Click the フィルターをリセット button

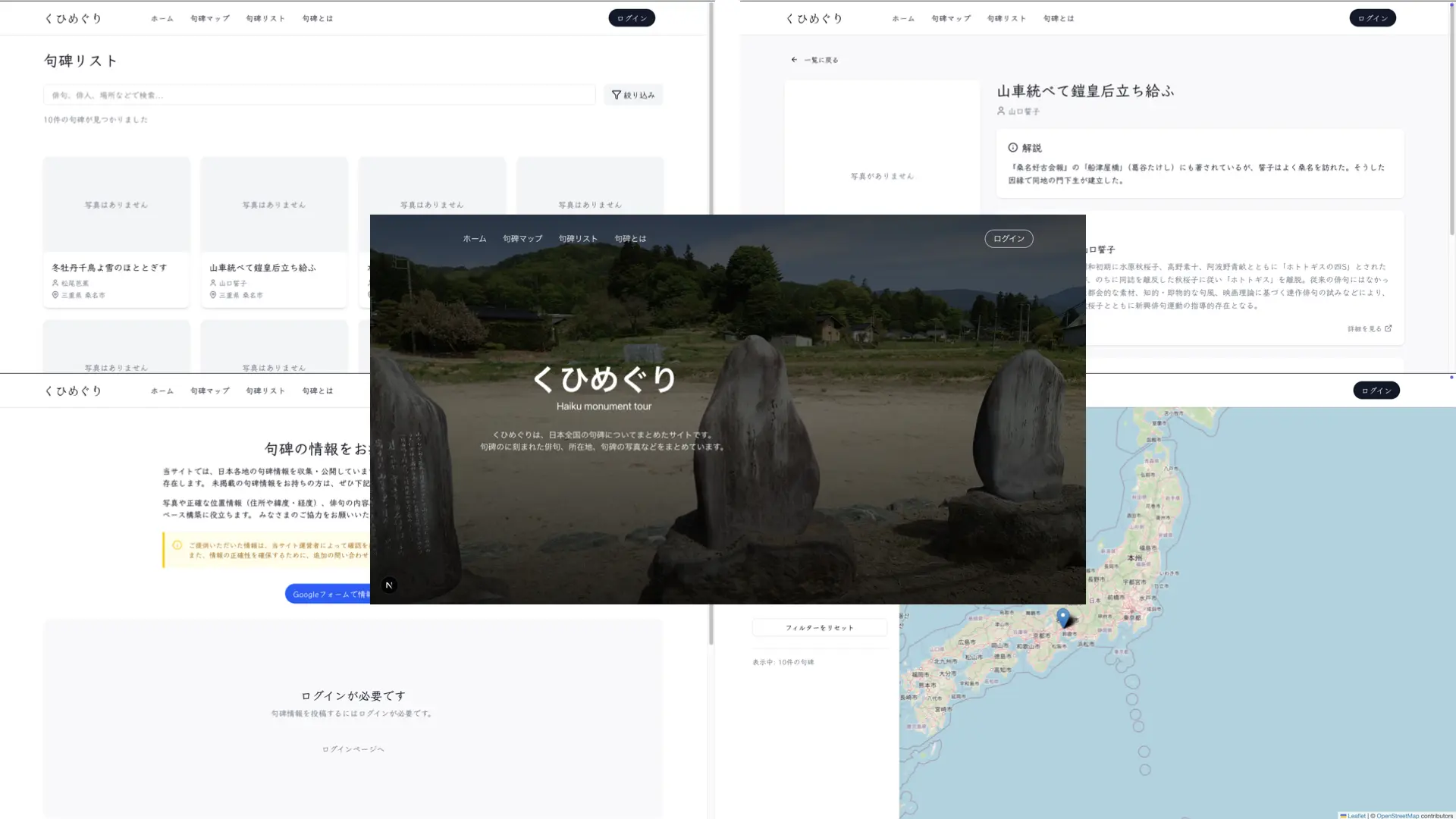(x=820, y=628)
